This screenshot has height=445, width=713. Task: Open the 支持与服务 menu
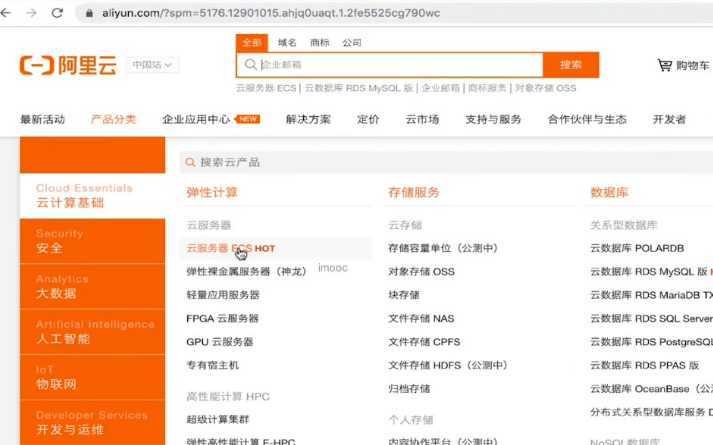click(x=493, y=120)
